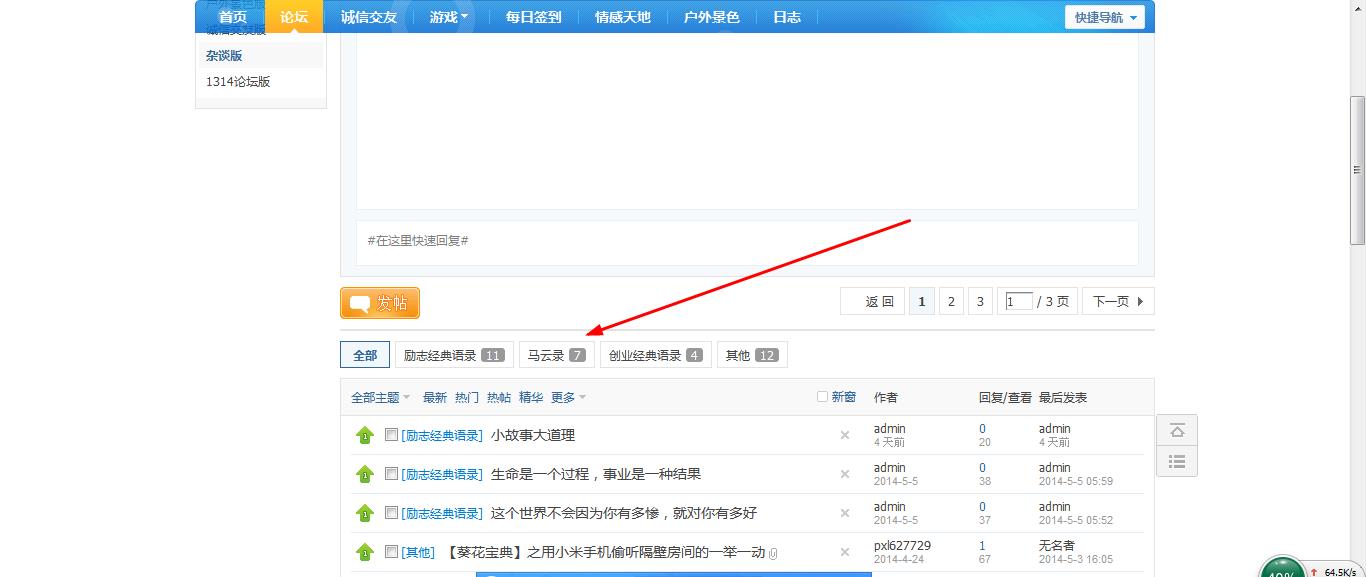Click the green speed monitor widget
The width and height of the screenshot is (1366, 577).
tap(1282, 567)
